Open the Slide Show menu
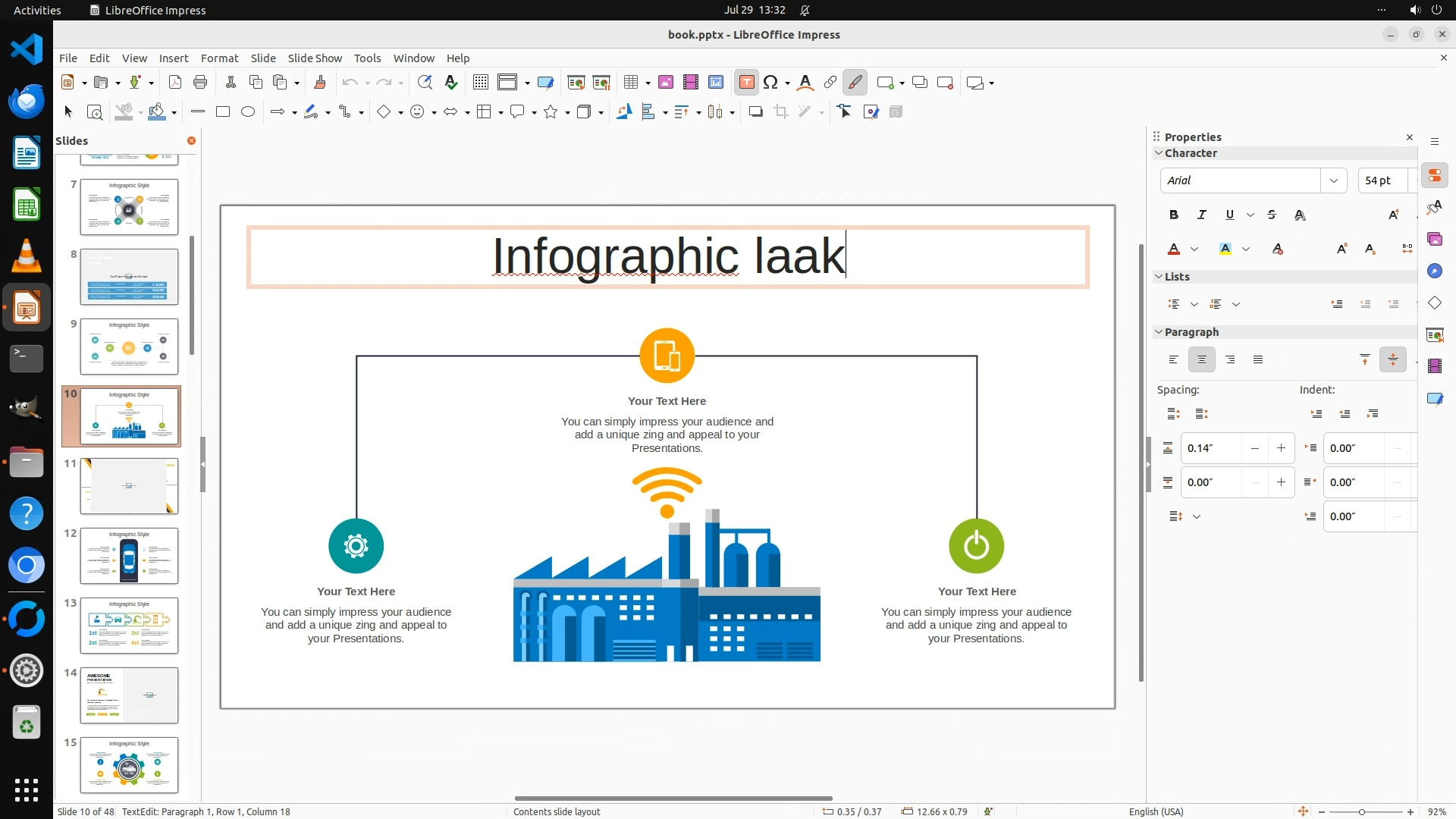This screenshot has height=819, width=1456. [x=315, y=58]
